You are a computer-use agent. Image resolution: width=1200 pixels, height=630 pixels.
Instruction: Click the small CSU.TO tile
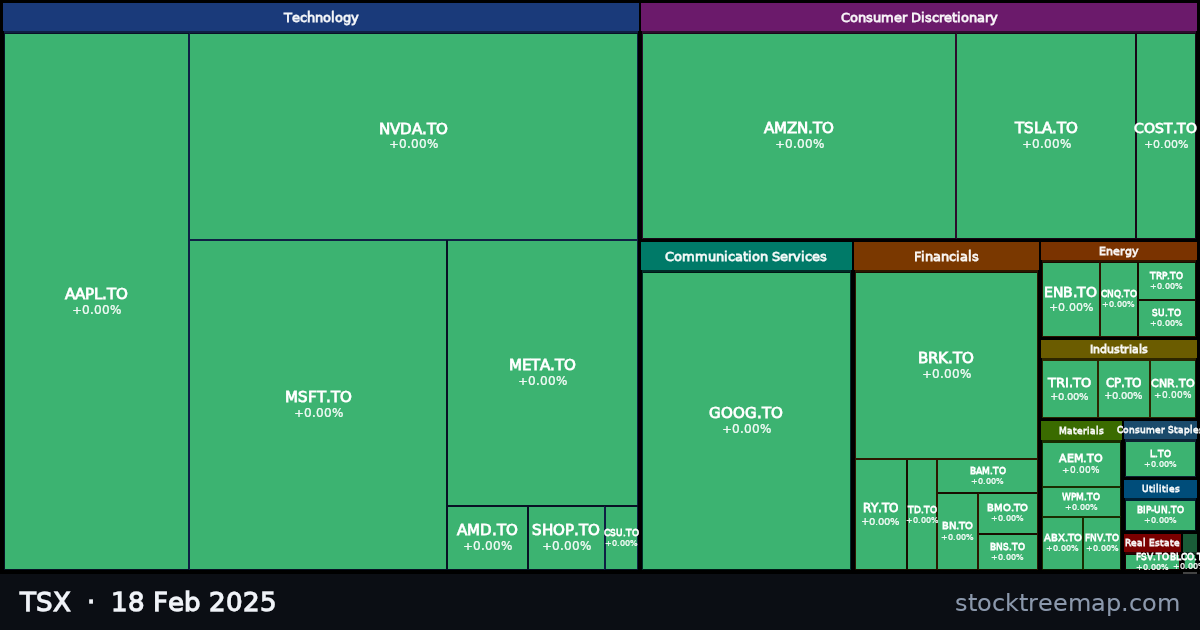coord(621,538)
